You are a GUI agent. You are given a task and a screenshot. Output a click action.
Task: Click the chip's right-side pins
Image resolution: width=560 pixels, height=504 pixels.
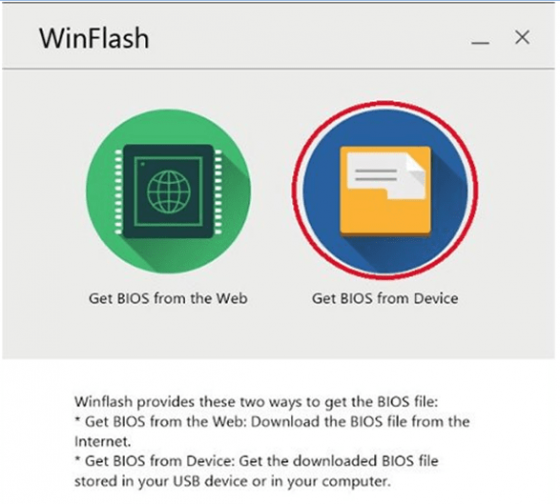click(219, 192)
